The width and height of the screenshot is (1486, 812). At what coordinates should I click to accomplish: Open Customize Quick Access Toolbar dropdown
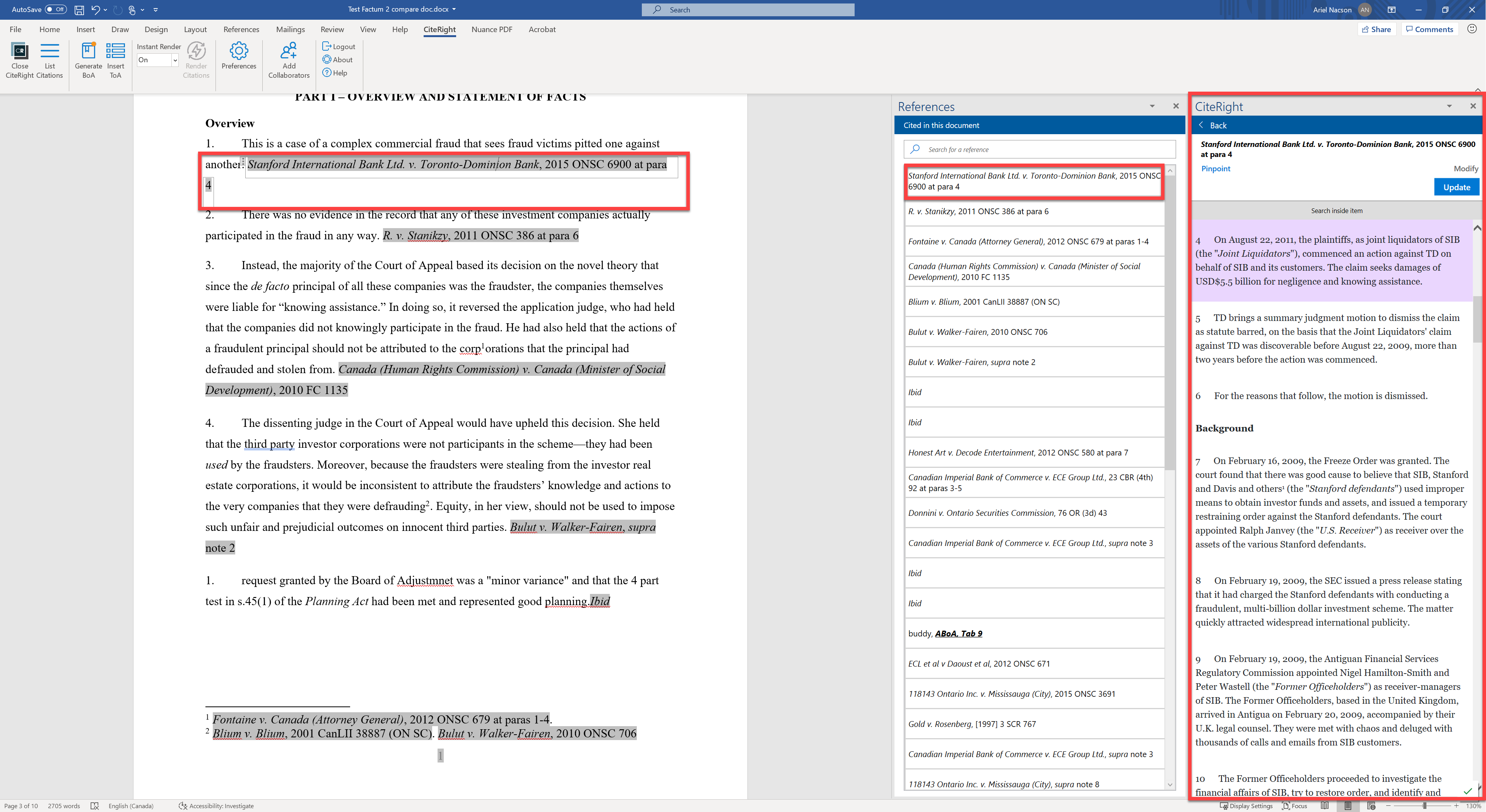[156, 9]
